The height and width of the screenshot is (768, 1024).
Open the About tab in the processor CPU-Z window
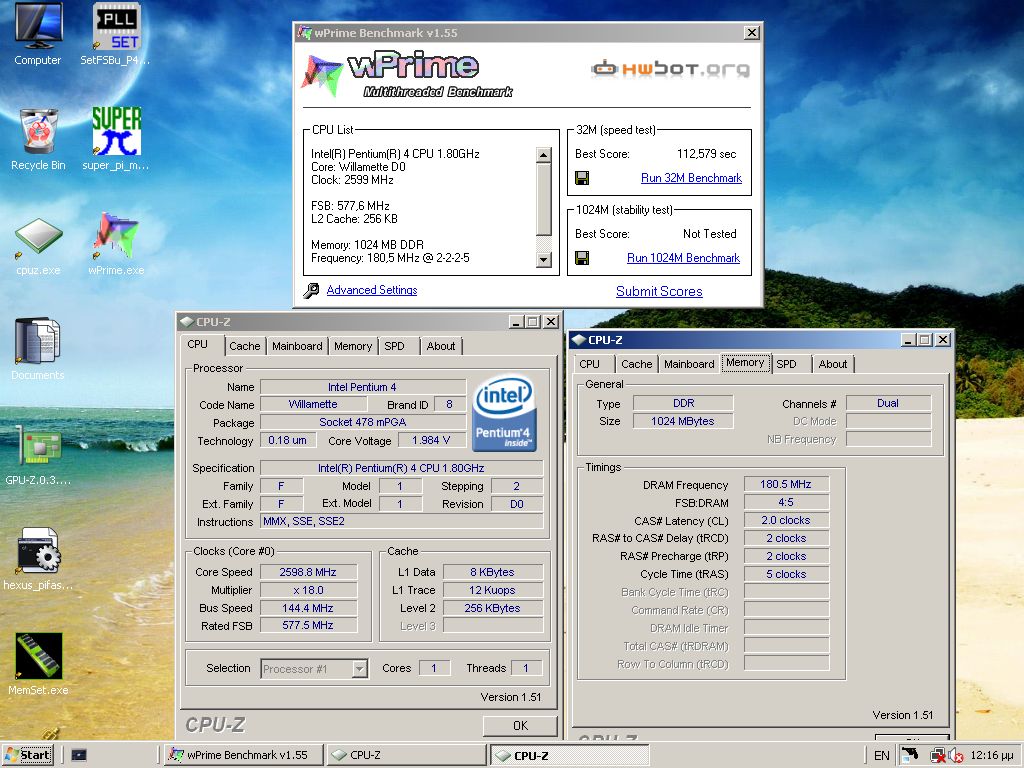pos(441,346)
